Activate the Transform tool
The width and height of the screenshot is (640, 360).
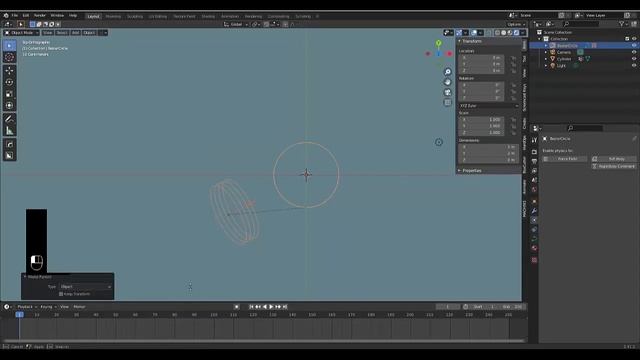click(9, 106)
